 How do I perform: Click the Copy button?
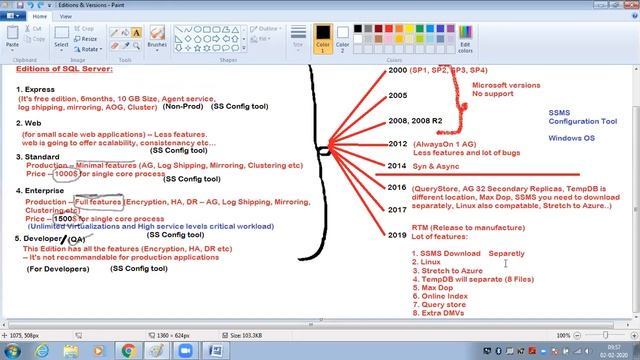point(35,39)
